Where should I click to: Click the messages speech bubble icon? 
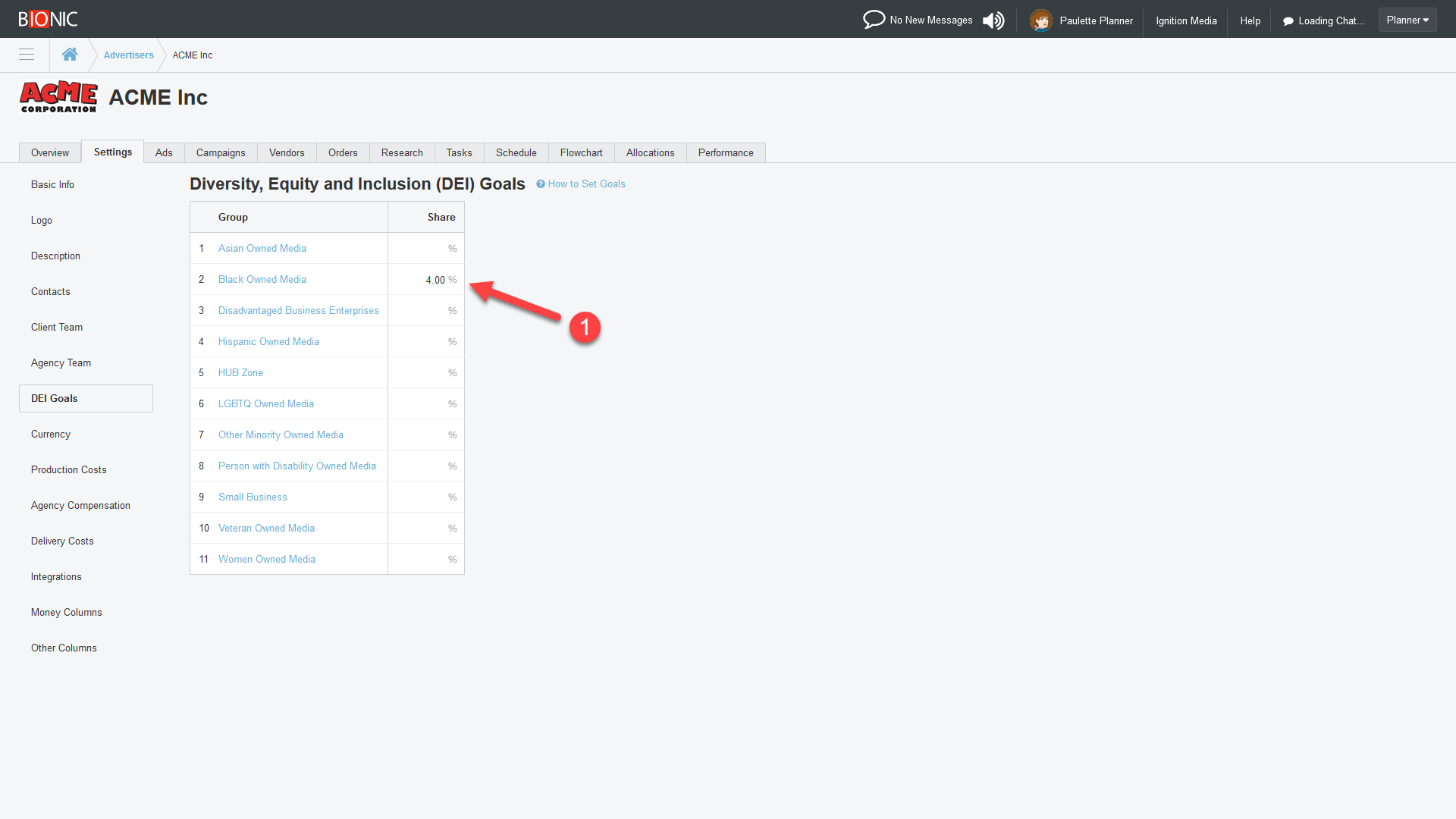pos(874,20)
